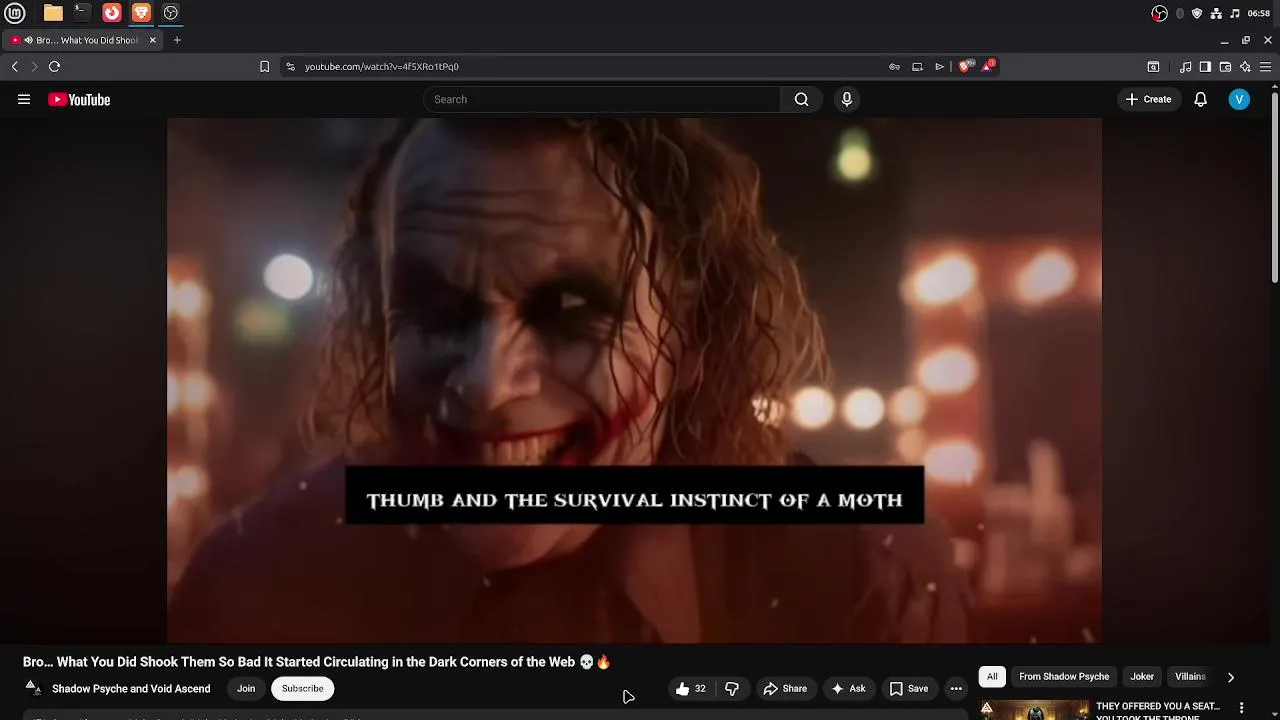This screenshot has height=720, width=1280.
Task: Go forward to the next page
Action: 34,66
